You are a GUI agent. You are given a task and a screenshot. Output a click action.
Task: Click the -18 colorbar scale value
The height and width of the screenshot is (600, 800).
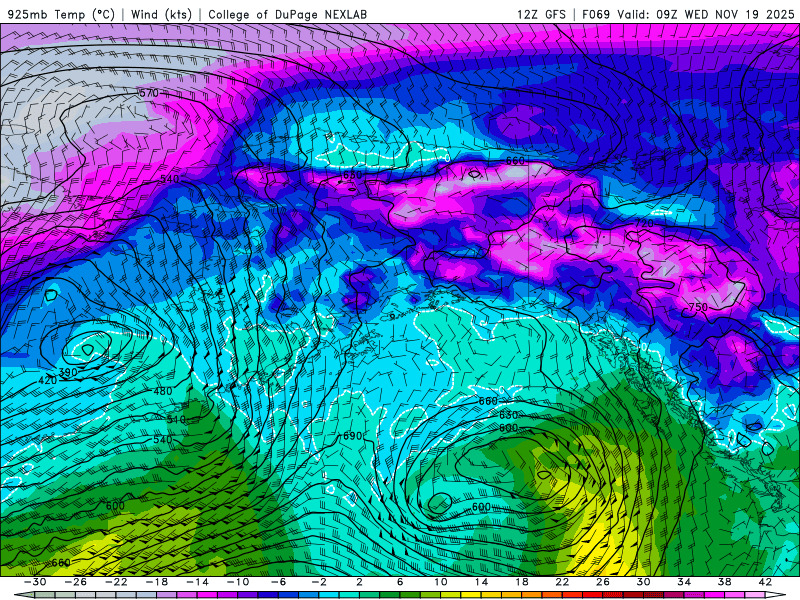point(157,582)
